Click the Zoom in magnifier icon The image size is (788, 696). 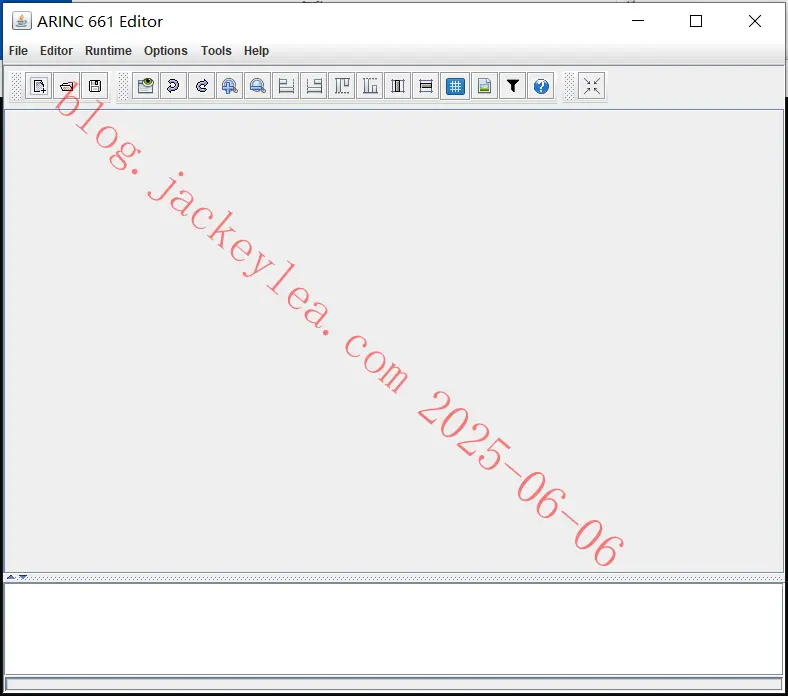tap(230, 86)
